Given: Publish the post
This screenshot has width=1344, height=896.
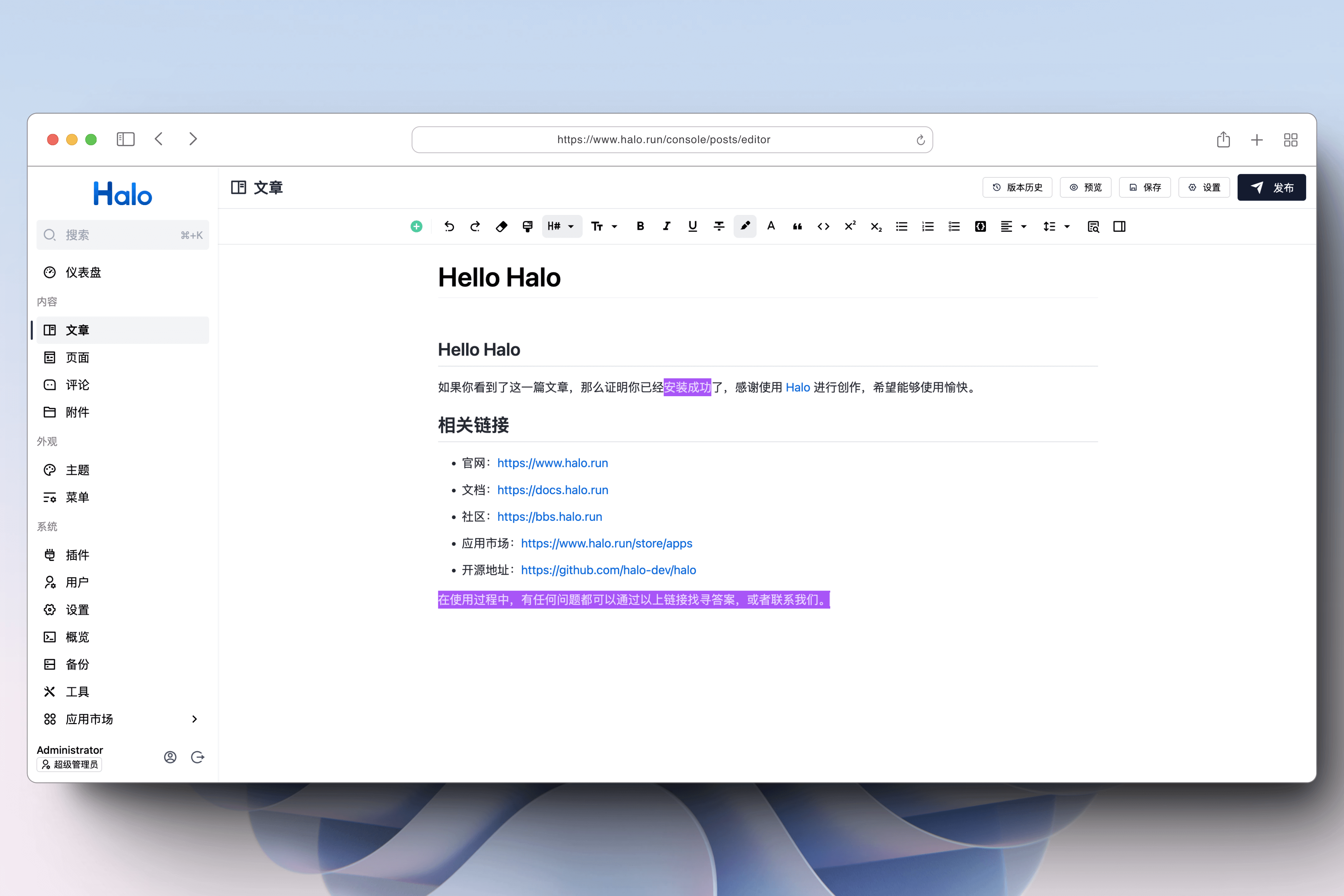Looking at the screenshot, I should 1272,188.
